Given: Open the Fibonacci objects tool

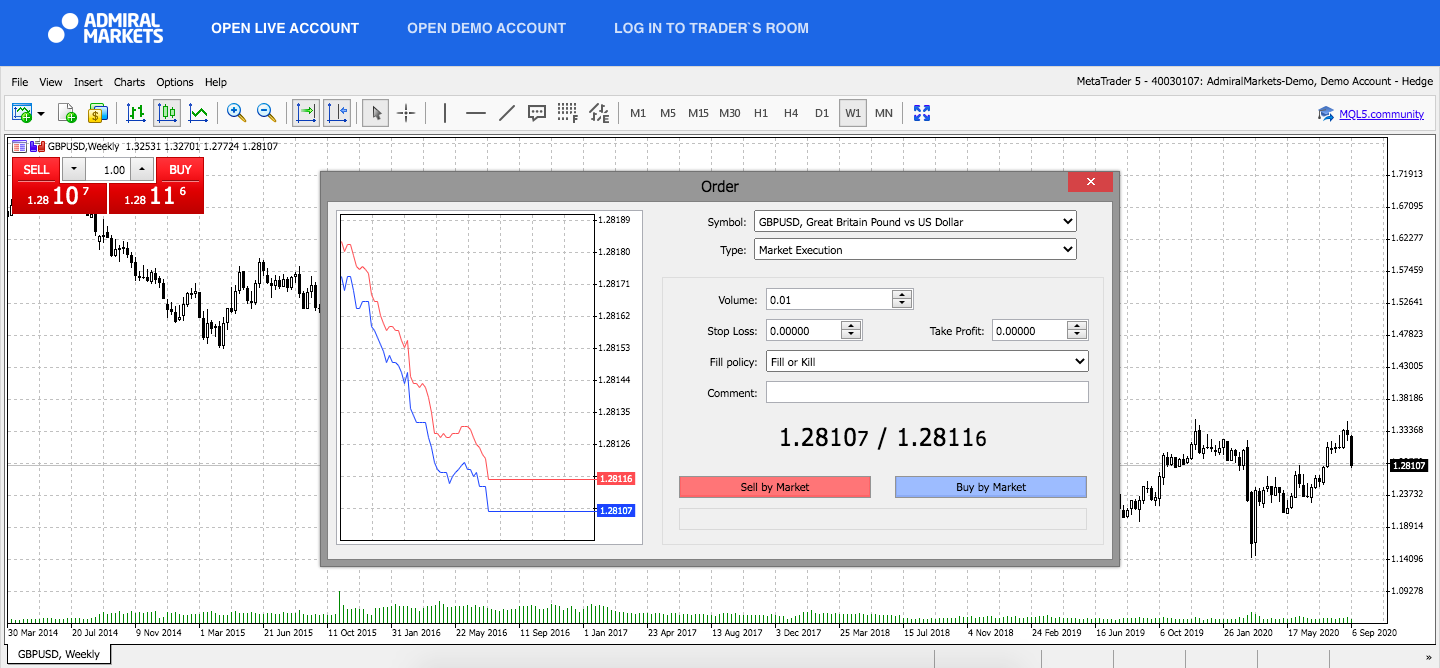Looking at the screenshot, I should point(568,113).
